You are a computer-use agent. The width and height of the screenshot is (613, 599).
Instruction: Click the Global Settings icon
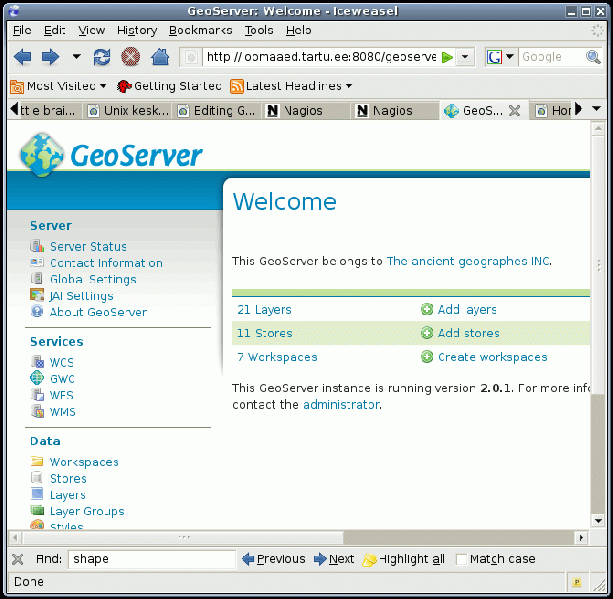[x=37, y=278]
